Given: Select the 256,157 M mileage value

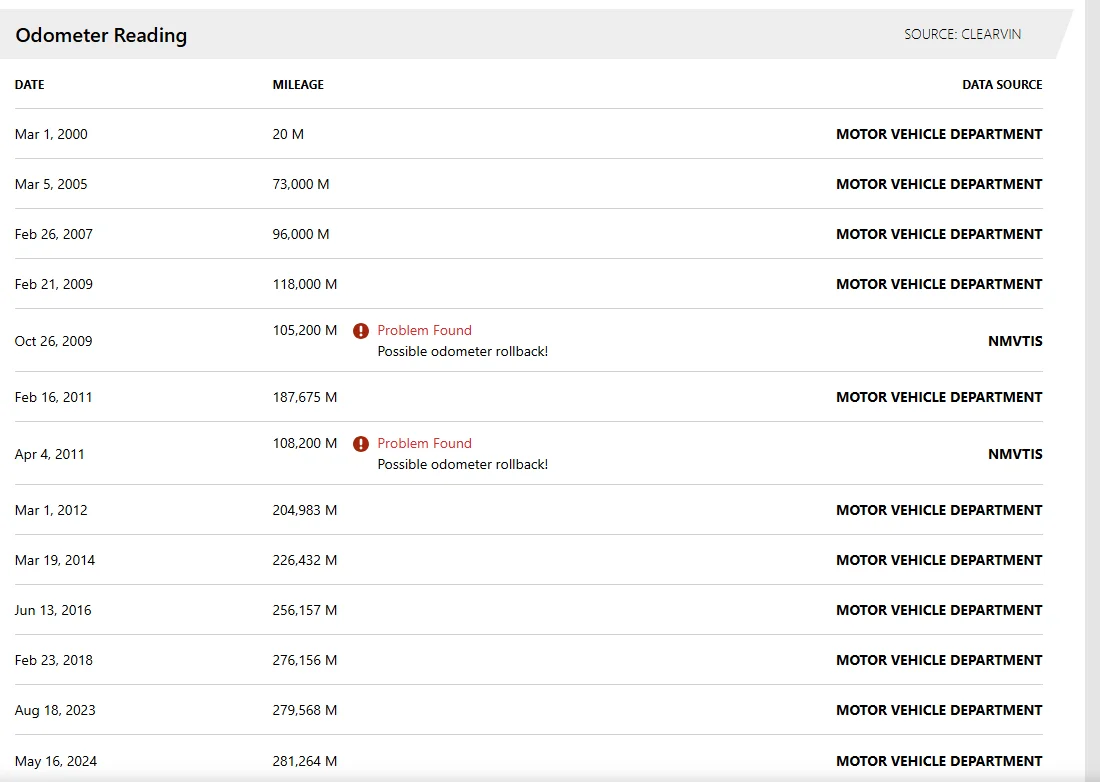Looking at the screenshot, I should [x=305, y=610].
